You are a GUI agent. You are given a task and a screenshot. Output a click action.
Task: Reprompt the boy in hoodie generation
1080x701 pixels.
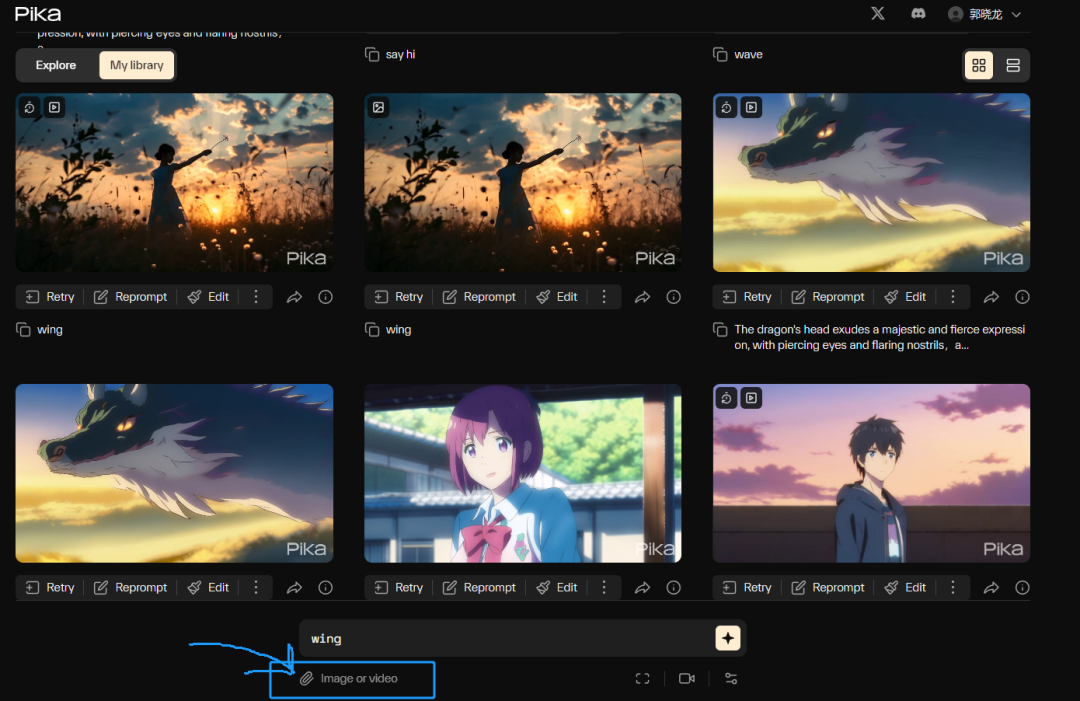pos(828,587)
